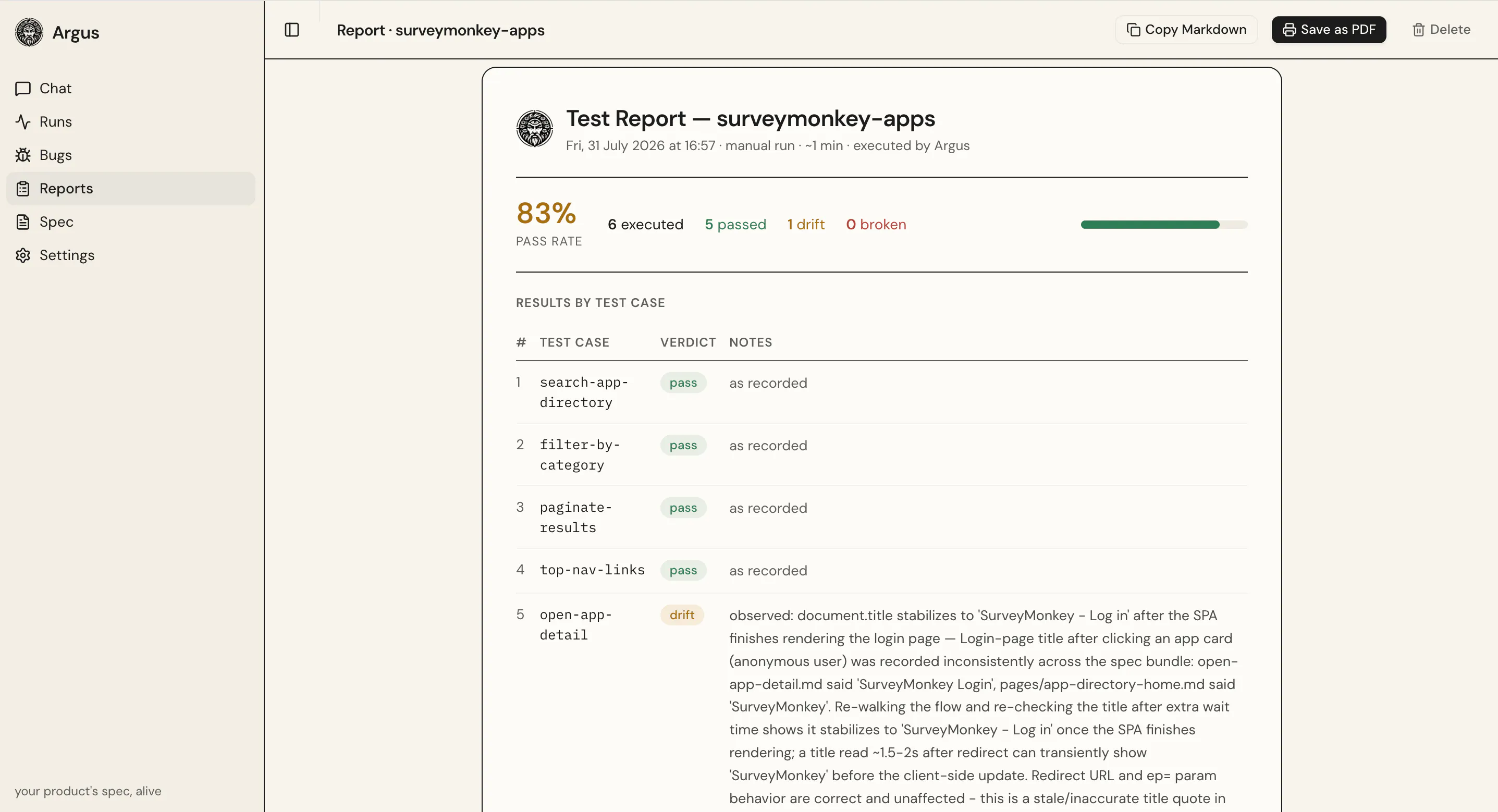Click the drift badge on open-app-detail
Image resolution: width=1498 pixels, height=812 pixels.
(682, 615)
